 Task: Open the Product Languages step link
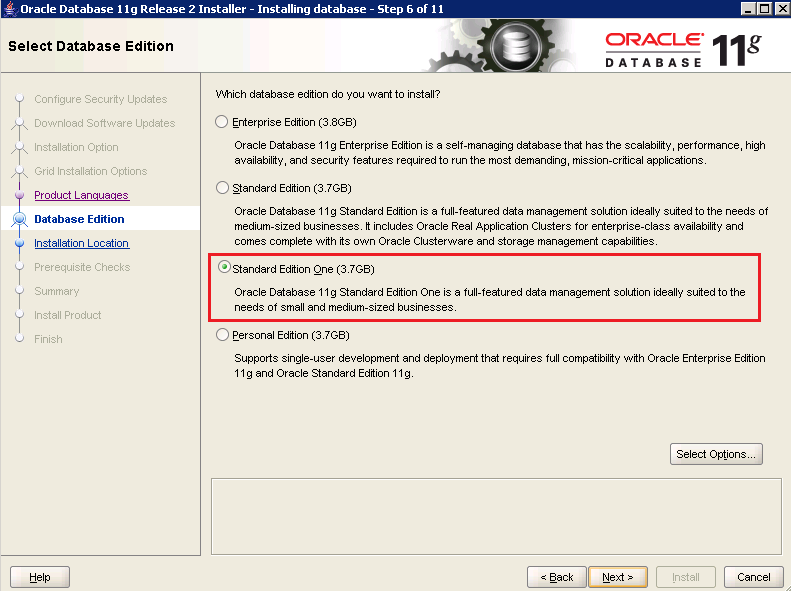(81, 195)
